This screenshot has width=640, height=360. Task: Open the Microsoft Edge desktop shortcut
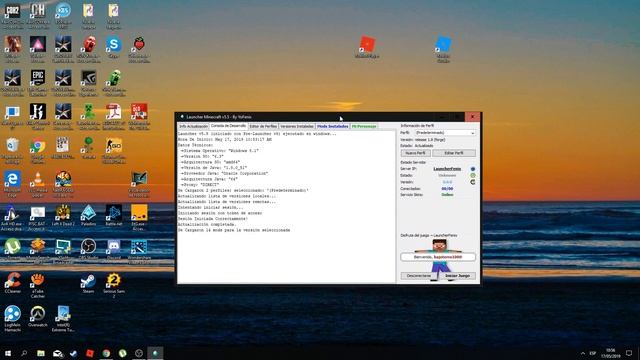[13, 184]
